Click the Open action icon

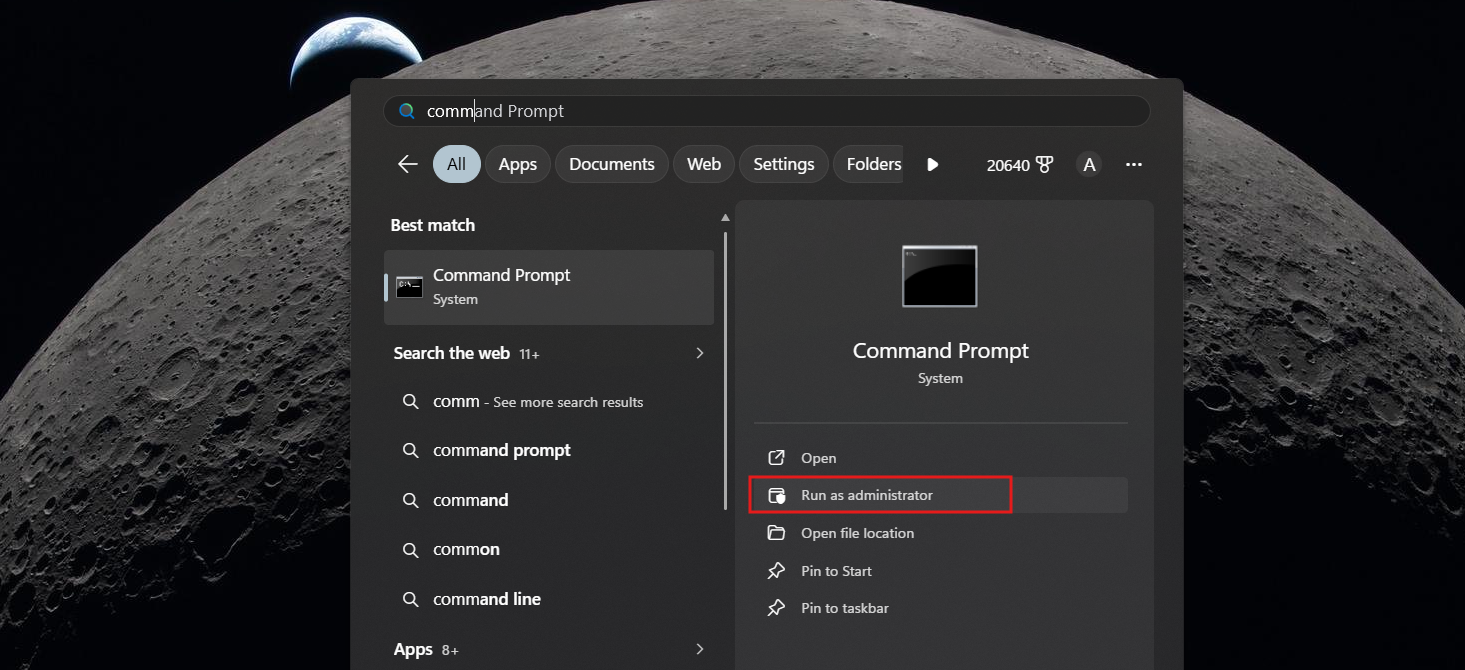[776, 458]
